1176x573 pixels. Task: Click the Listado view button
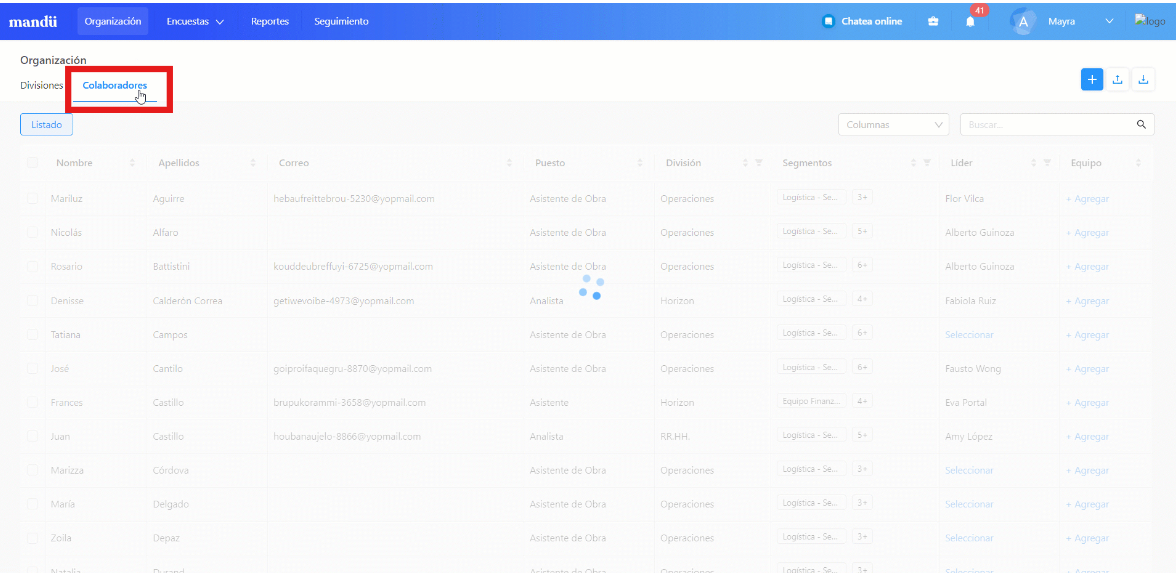tap(46, 124)
